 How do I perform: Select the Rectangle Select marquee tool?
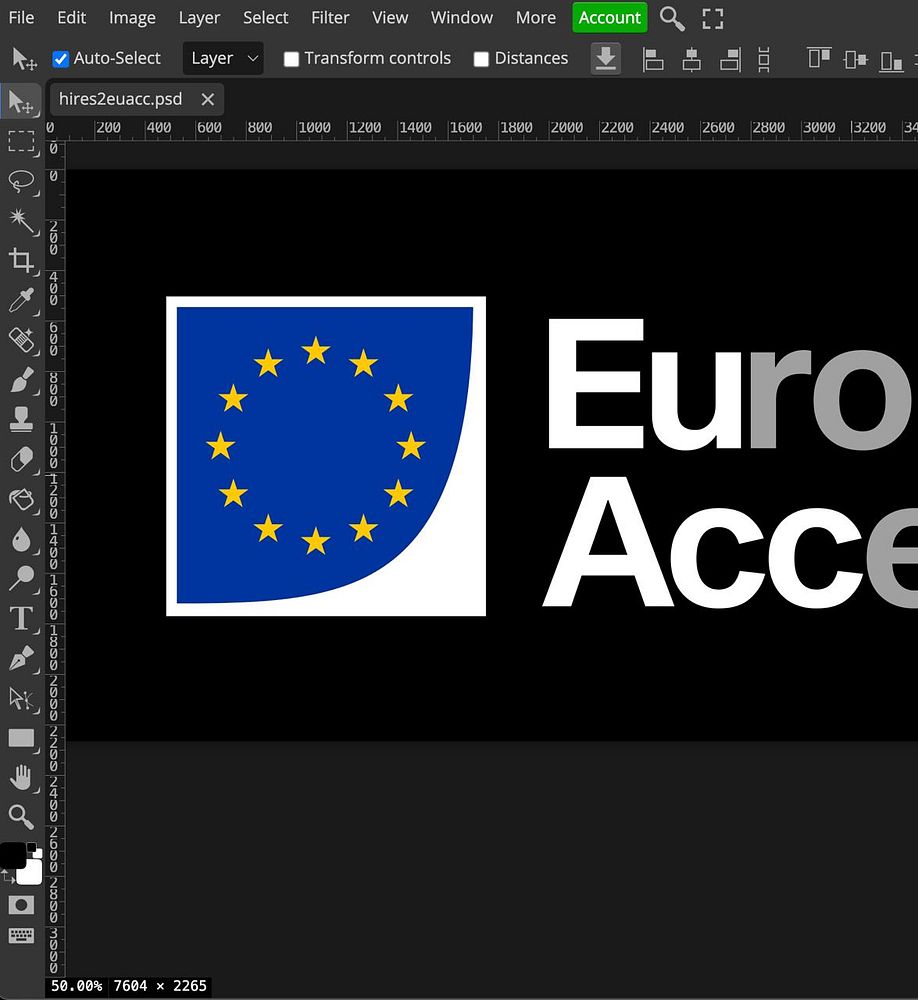21,141
